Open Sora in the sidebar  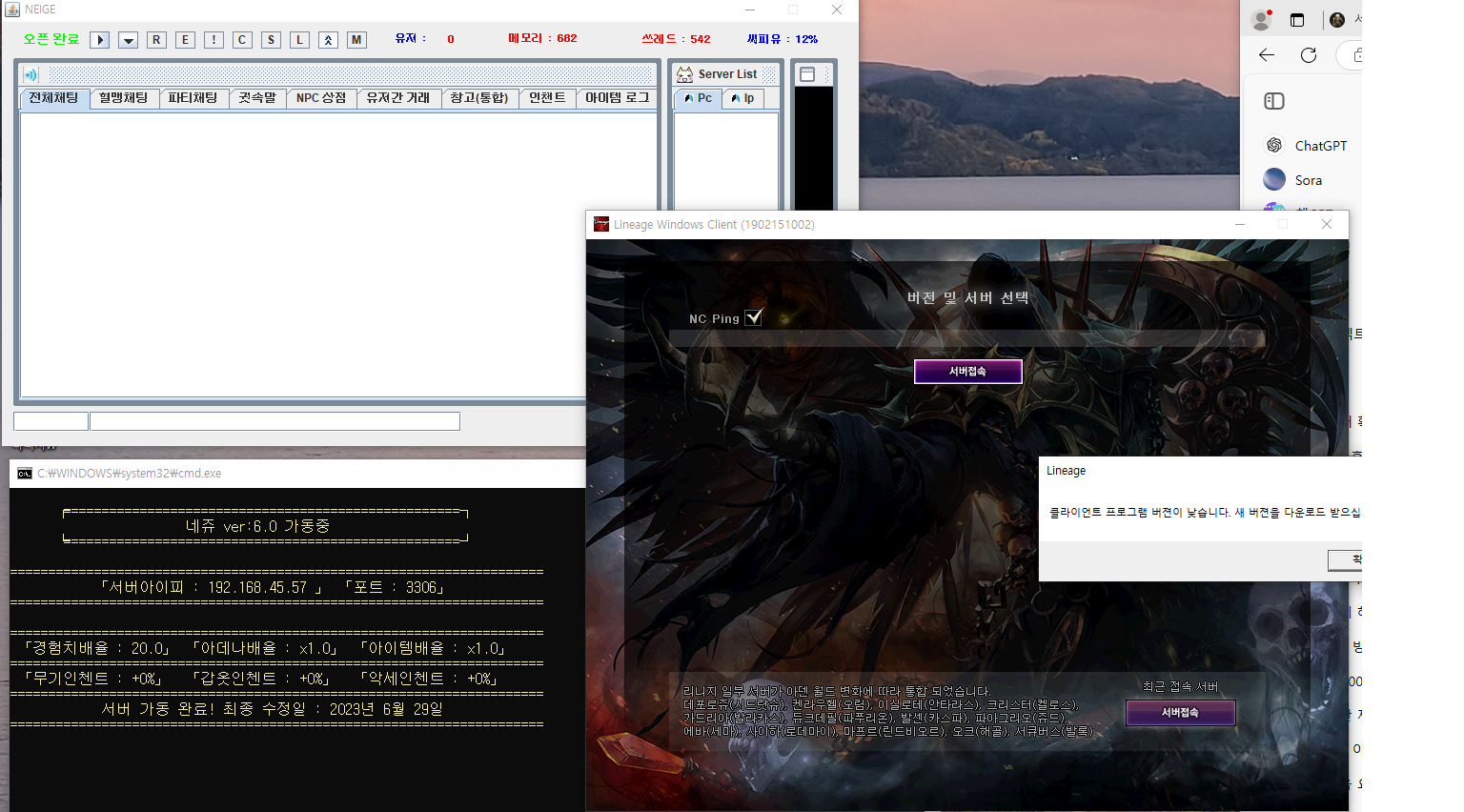pyautogui.click(x=1293, y=180)
